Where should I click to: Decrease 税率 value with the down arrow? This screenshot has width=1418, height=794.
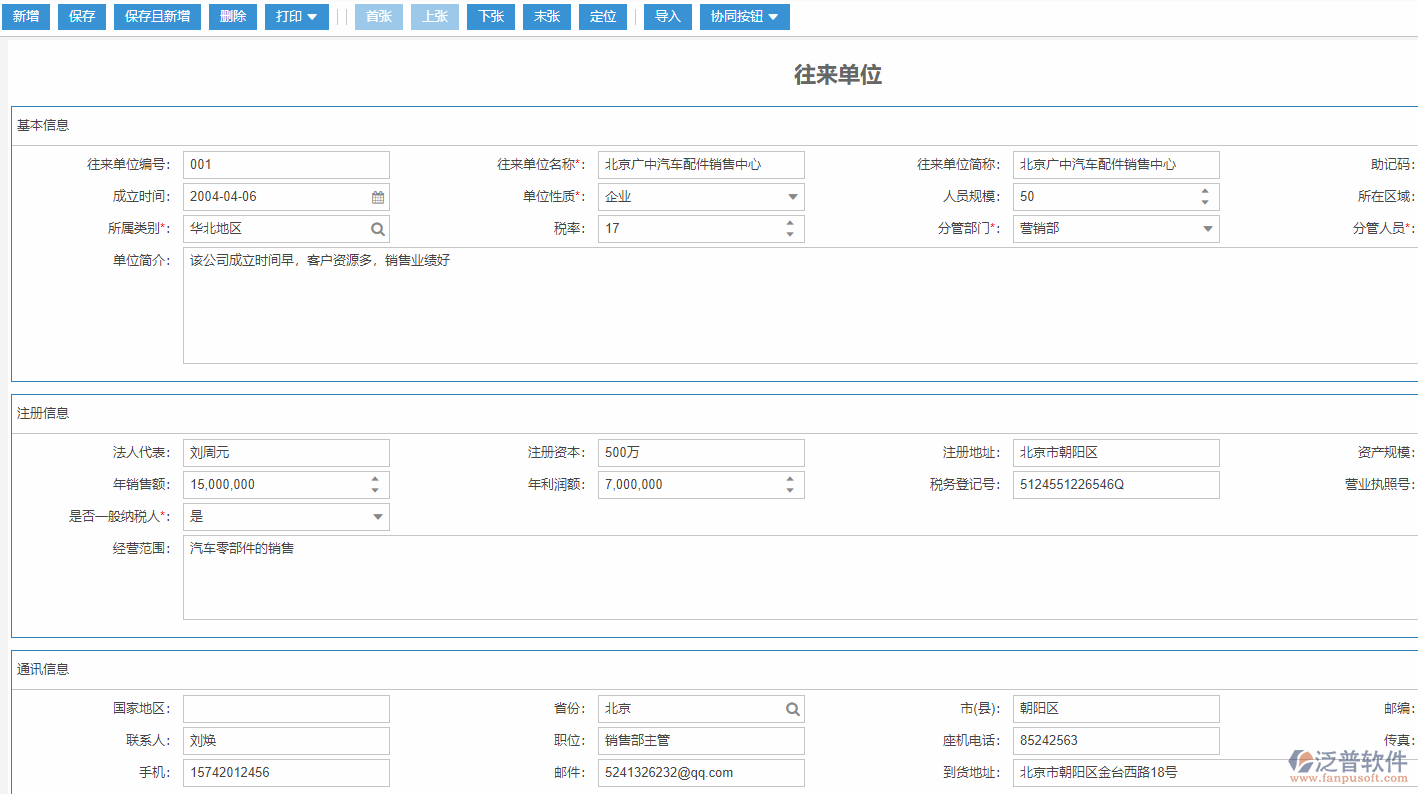click(x=790, y=234)
